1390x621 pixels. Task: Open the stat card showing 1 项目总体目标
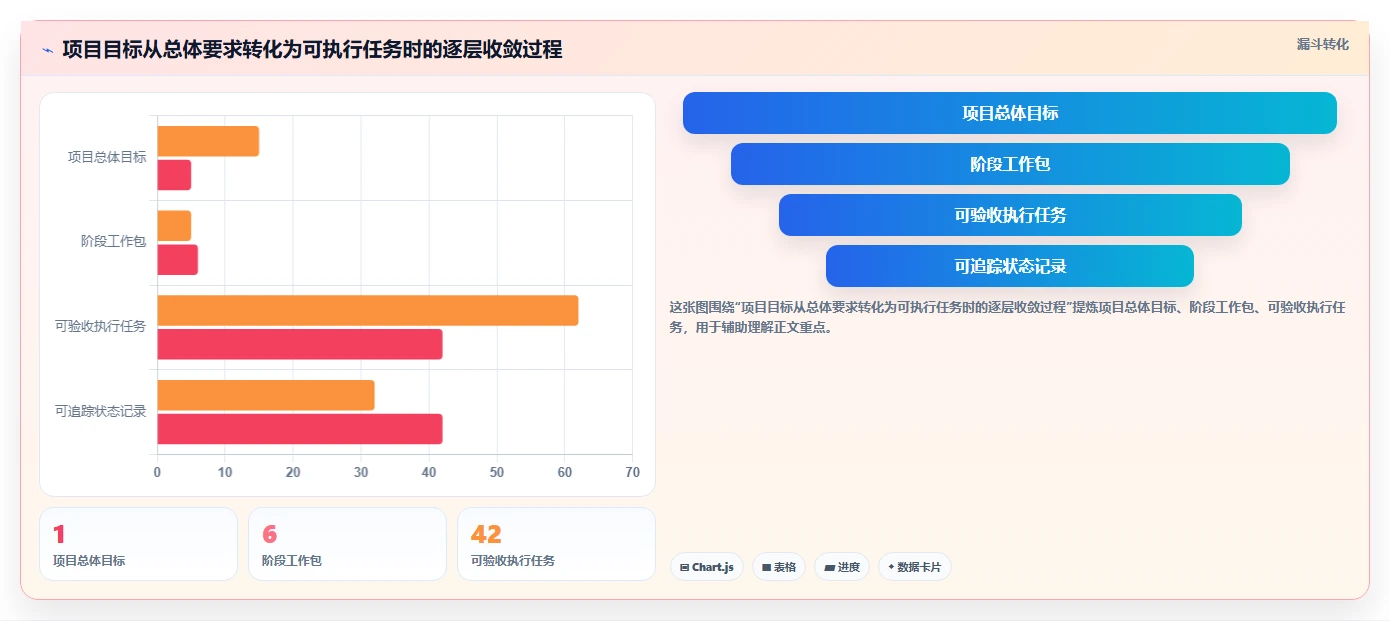[x=138, y=544]
